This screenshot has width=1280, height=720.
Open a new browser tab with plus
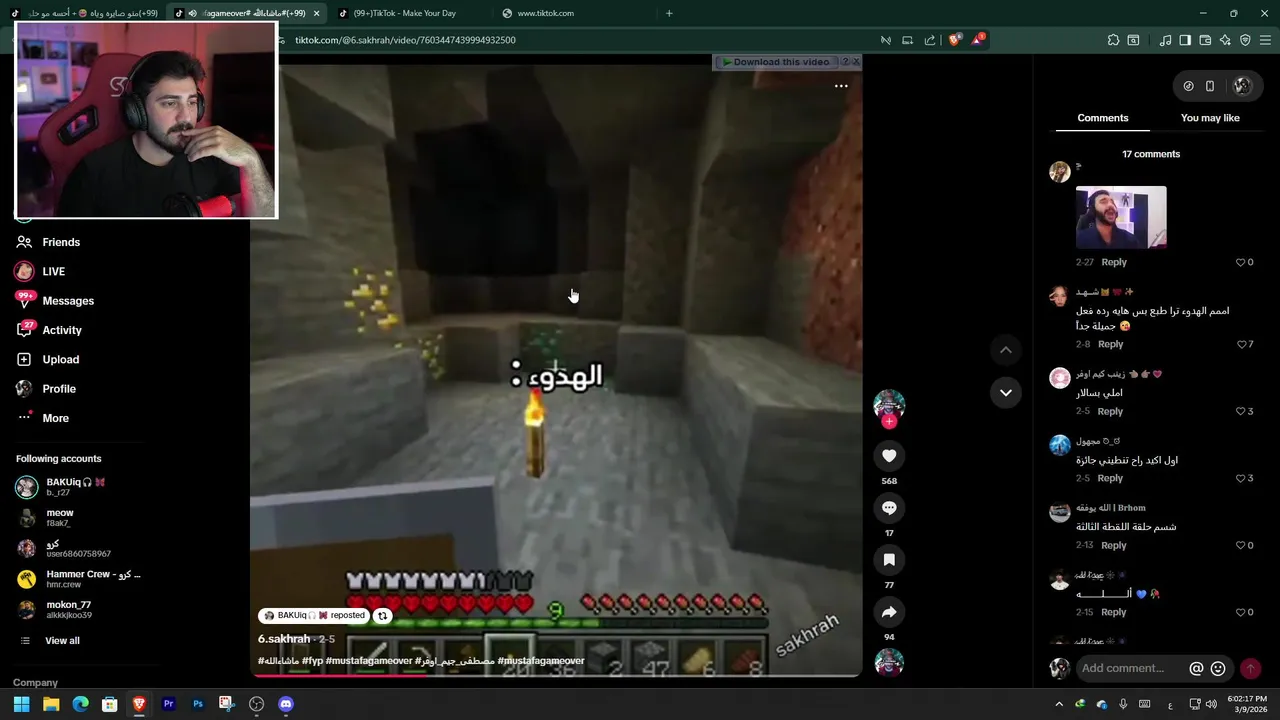pyautogui.click(x=669, y=13)
